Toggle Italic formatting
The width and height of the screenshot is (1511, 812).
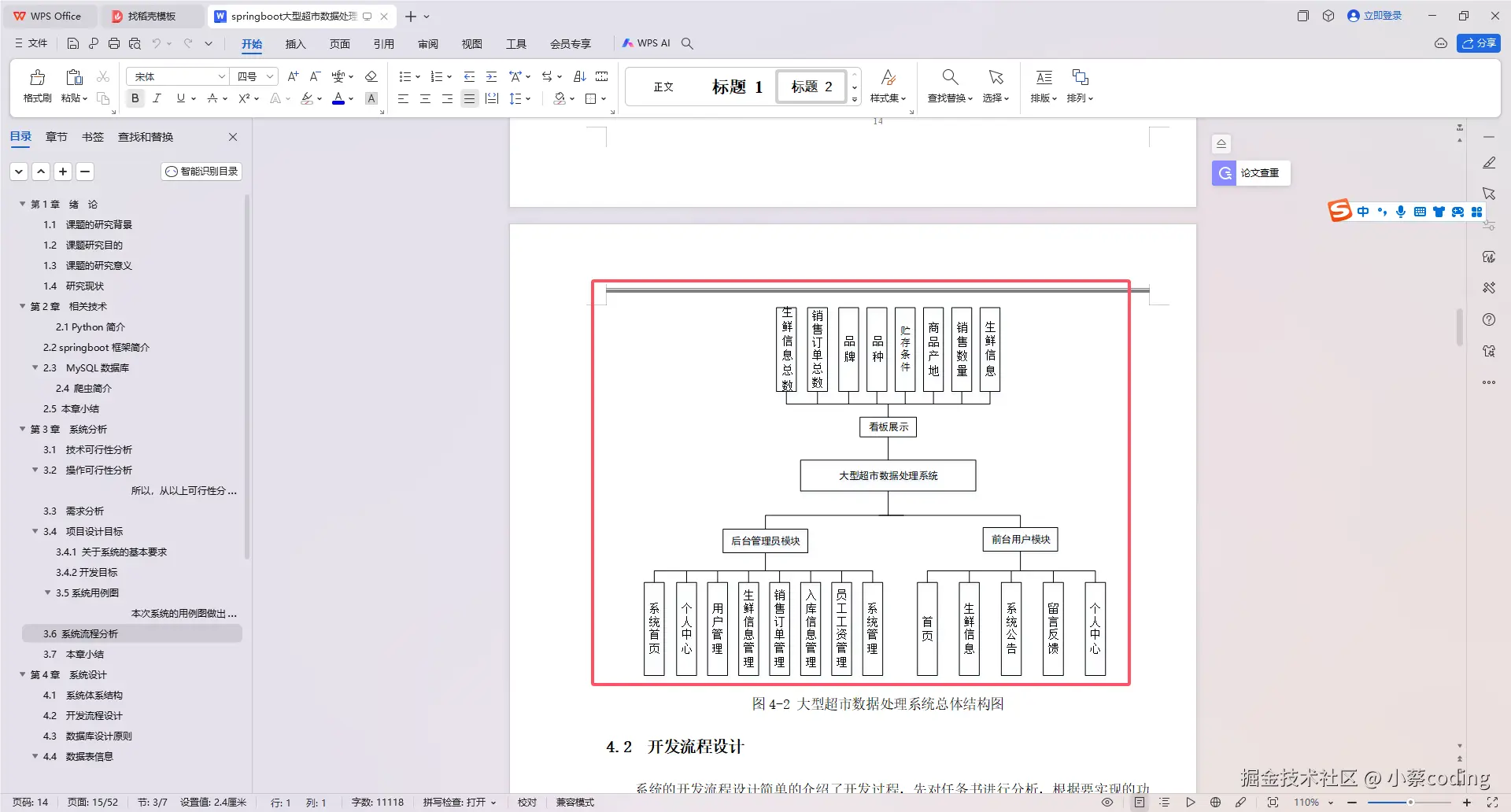point(157,98)
